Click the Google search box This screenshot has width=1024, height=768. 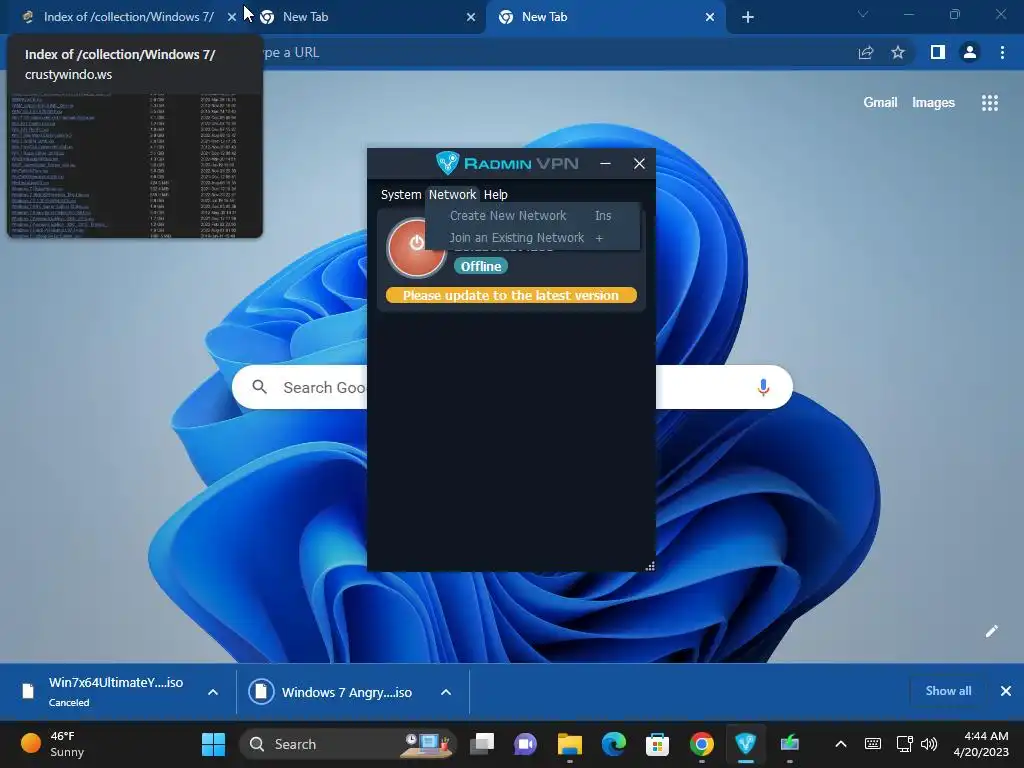[x=512, y=387]
